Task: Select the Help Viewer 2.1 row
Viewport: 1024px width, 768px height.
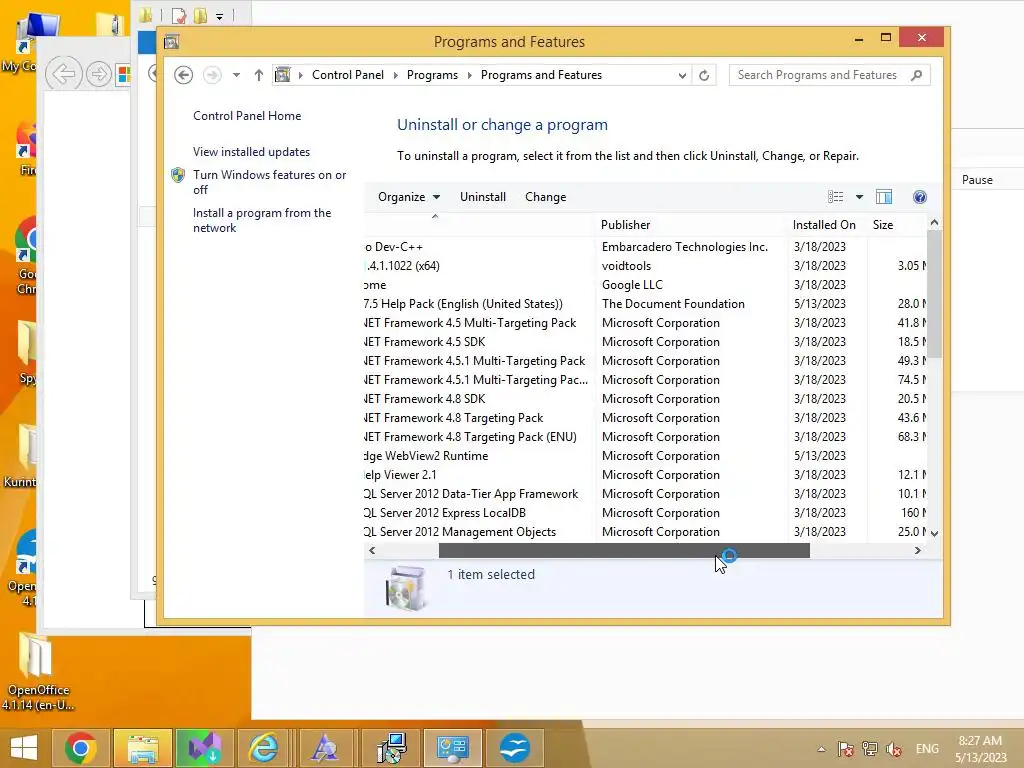Action: (645, 475)
